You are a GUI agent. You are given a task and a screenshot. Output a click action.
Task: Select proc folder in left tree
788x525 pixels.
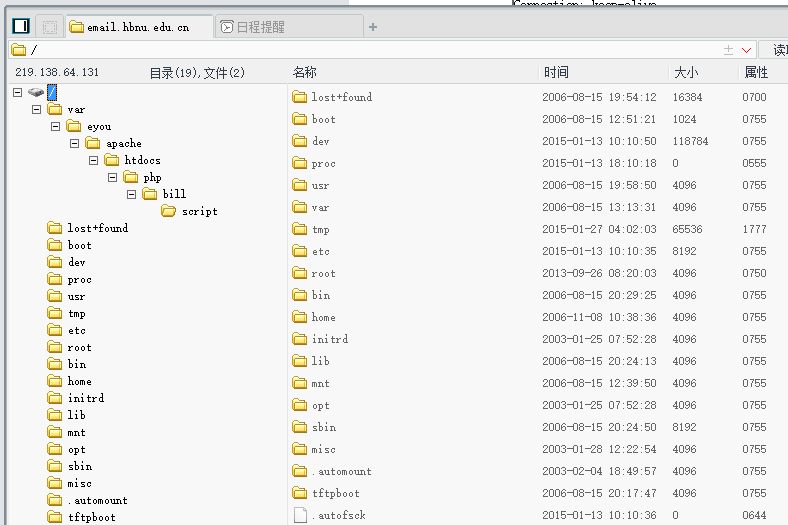(x=70, y=279)
